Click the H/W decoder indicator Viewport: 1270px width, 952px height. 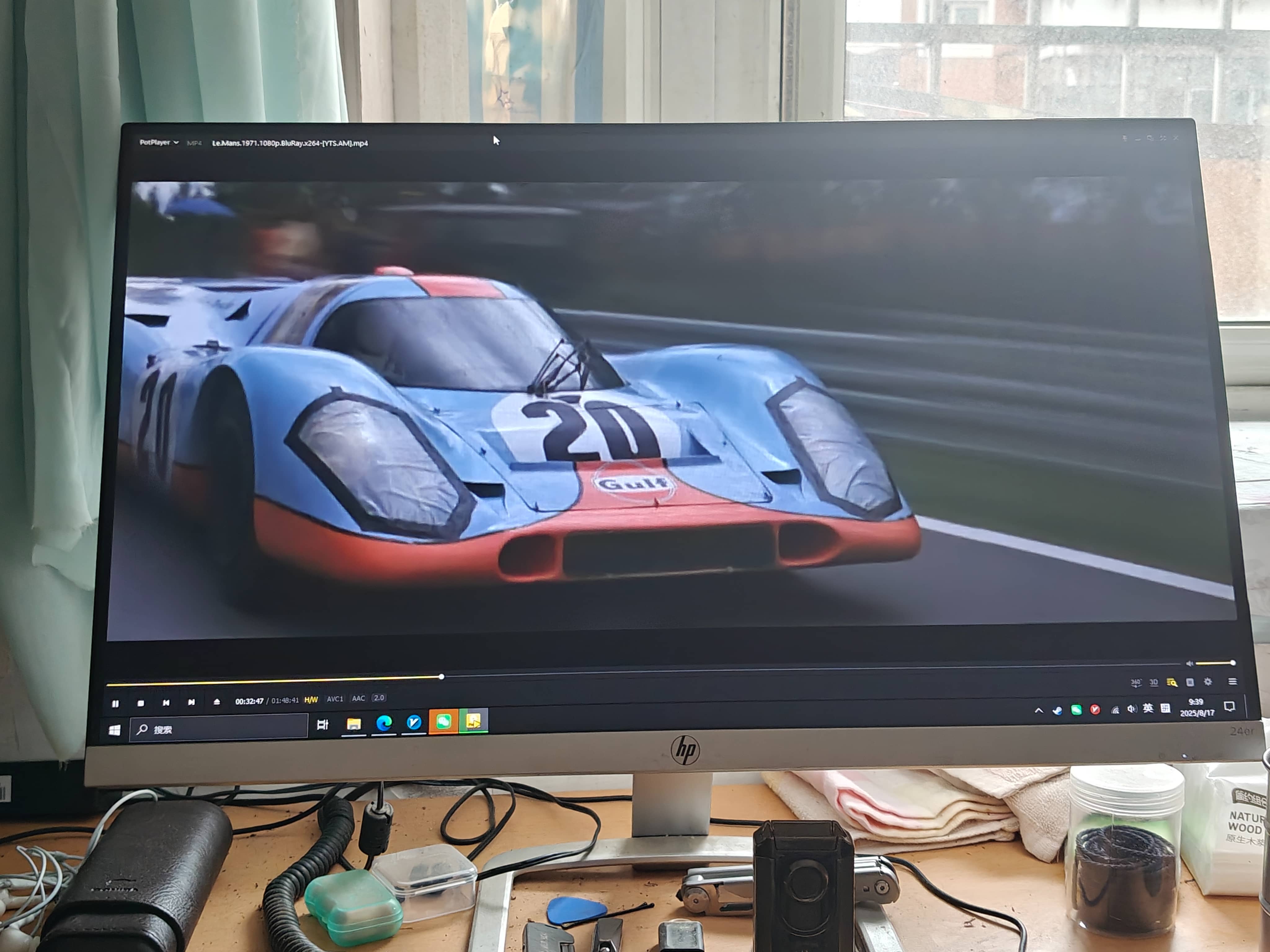click(x=311, y=700)
